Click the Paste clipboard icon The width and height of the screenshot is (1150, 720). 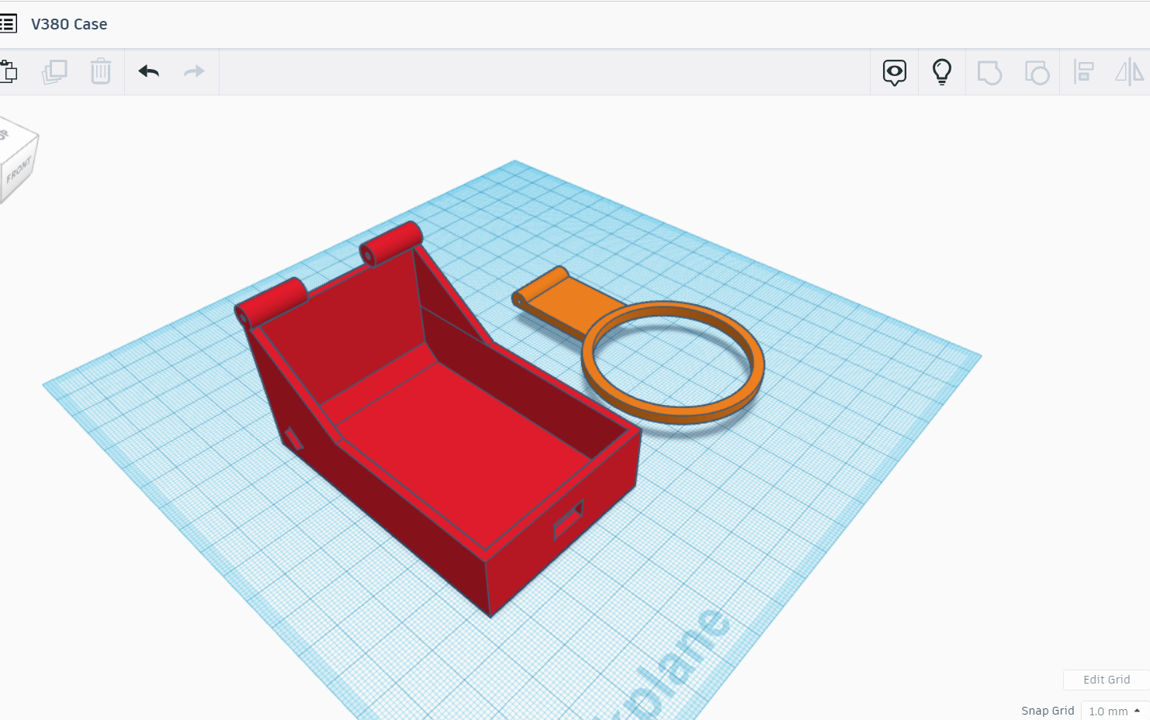[9, 72]
